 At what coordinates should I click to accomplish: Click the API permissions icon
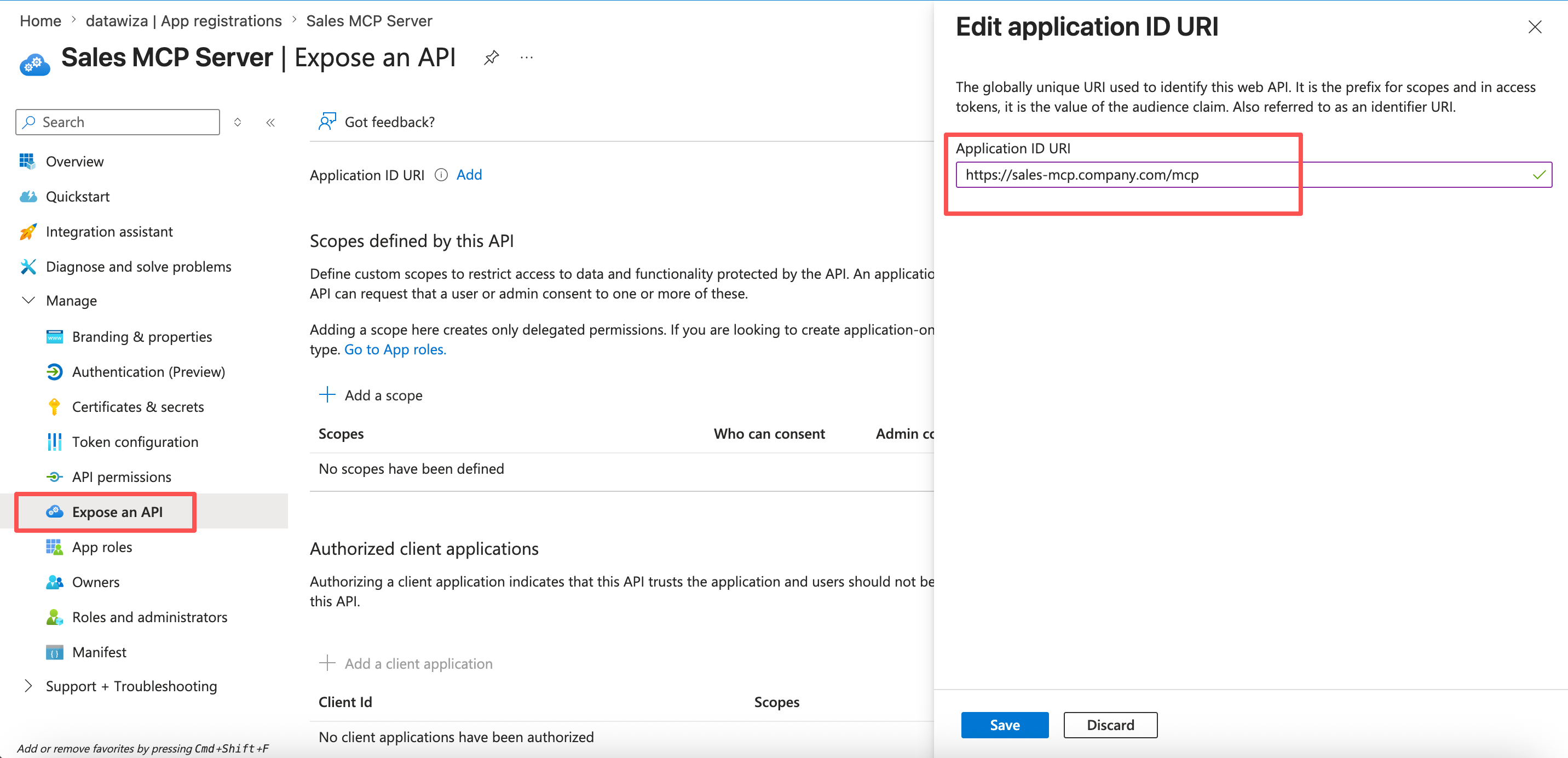click(54, 476)
